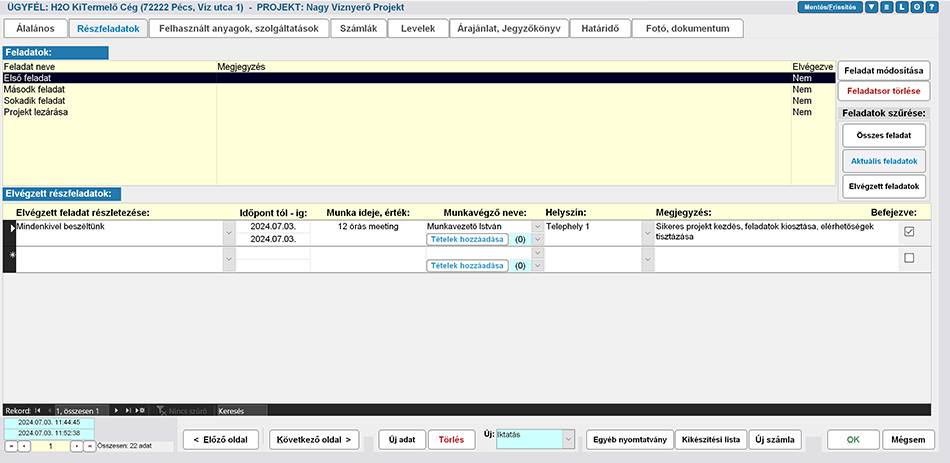Open the Levelek tab

(417, 28)
